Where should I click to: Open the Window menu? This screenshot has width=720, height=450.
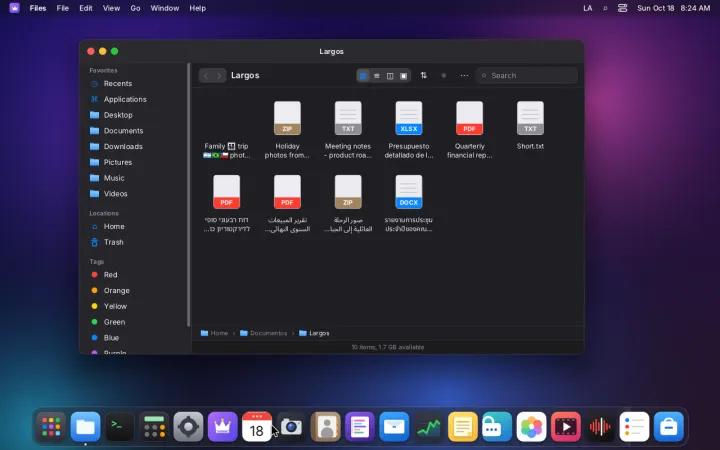coord(165,8)
